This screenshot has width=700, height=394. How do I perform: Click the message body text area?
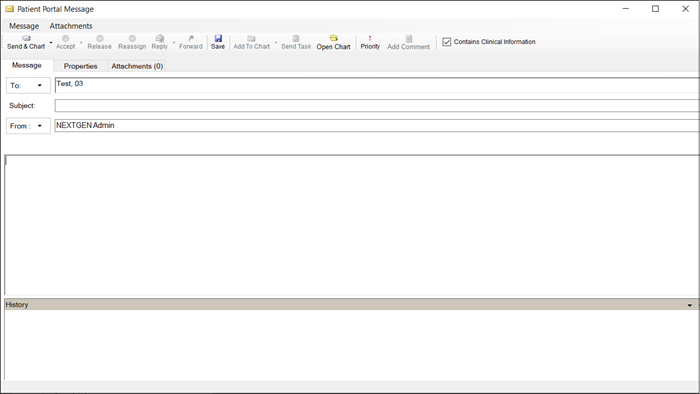coord(352,225)
